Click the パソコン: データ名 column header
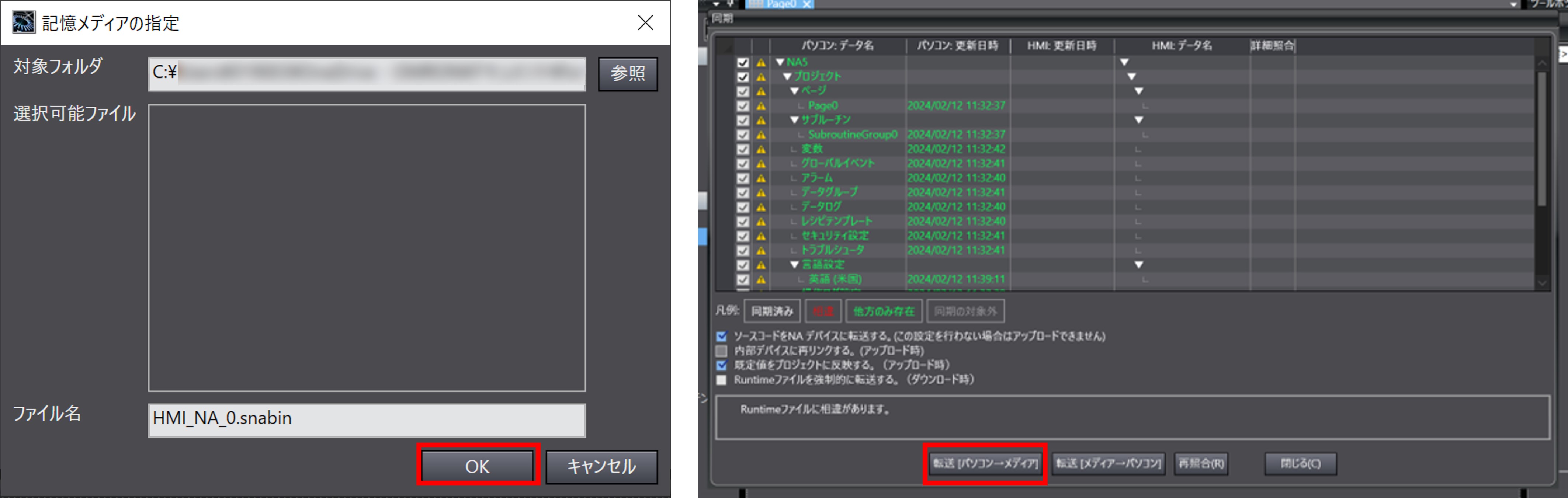The width and height of the screenshot is (1568, 498). point(837,46)
